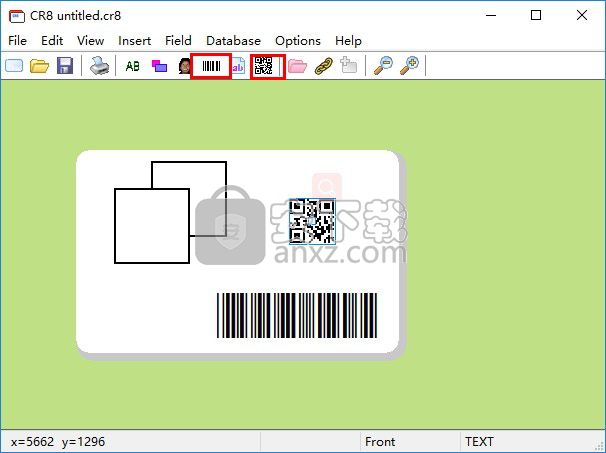This screenshot has height=453, width=606.
Task: Click the Front side indicator in status bar
Action: [380, 441]
